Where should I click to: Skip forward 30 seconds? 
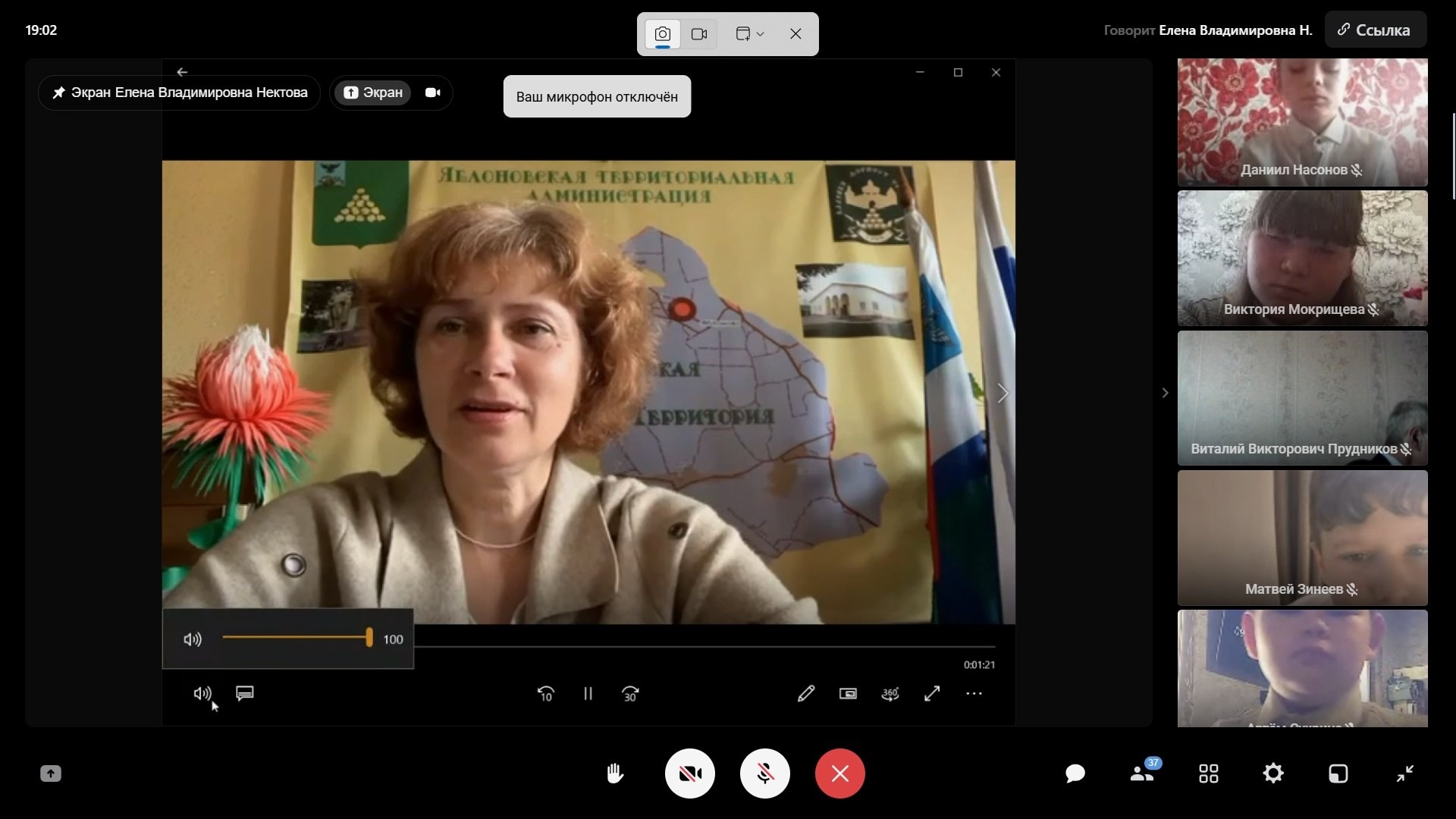pyautogui.click(x=630, y=694)
